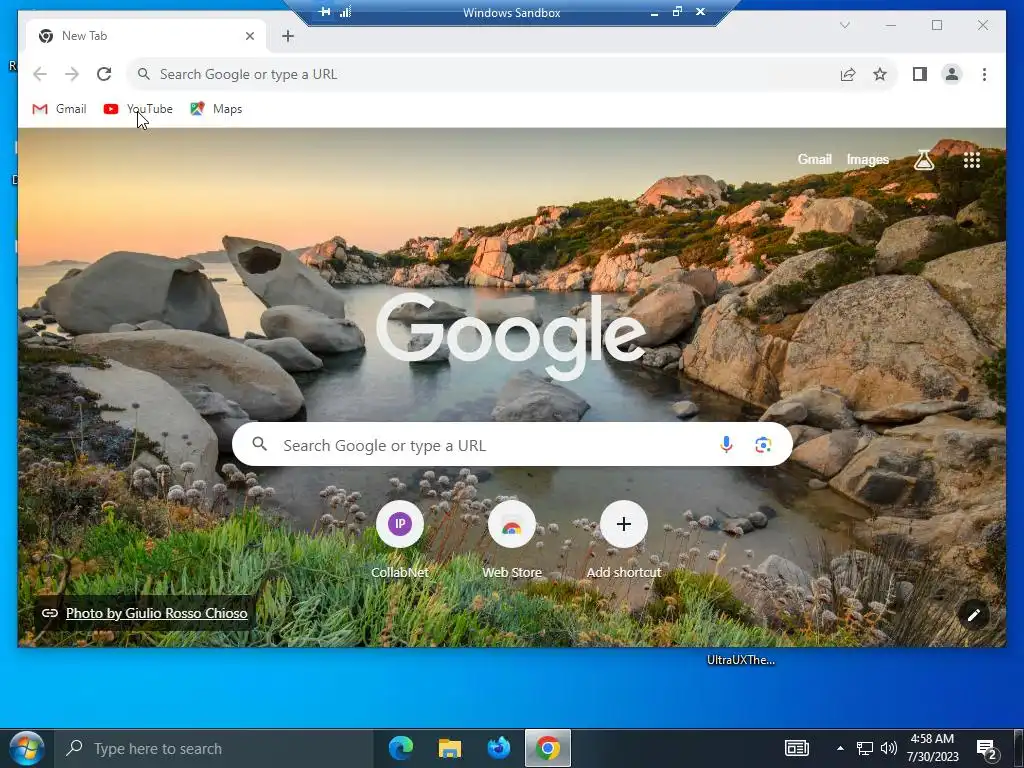Click the magnifier icon in Google search box
The height and width of the screenshot is (768, 1024).
pos(260,445)
